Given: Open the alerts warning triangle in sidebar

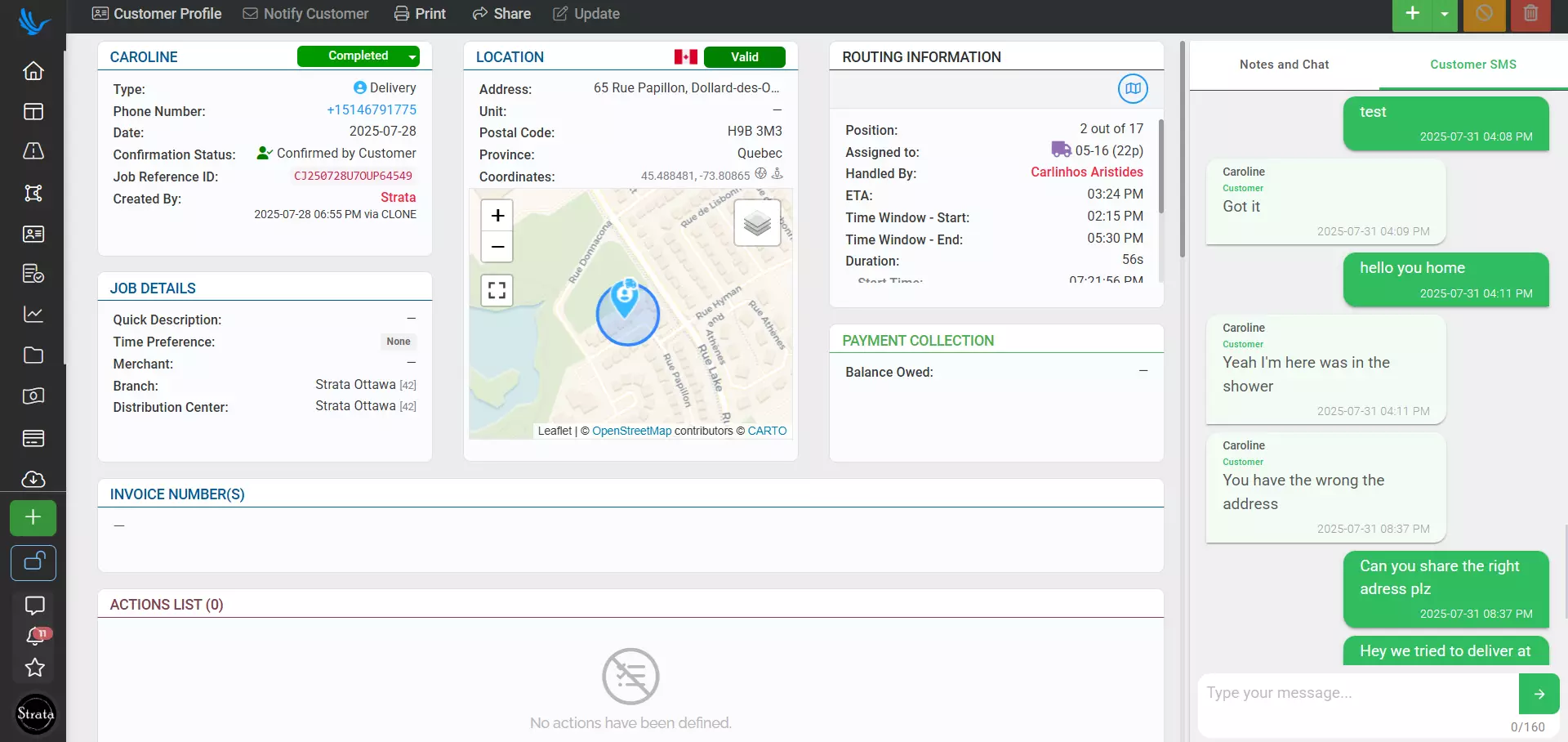Looking at the screenshot, I should pos(33,151).
